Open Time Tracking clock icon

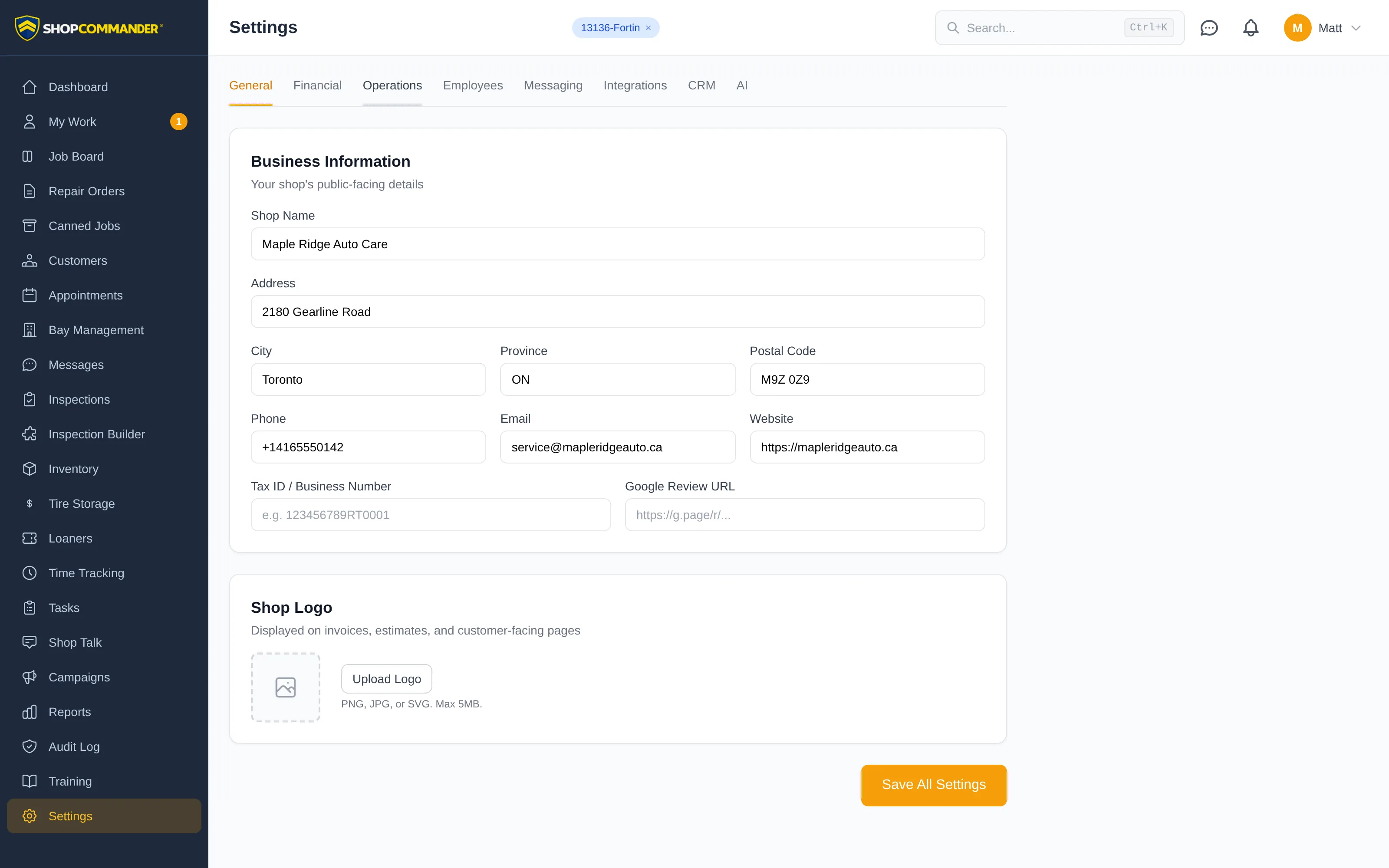pyautogui.click(x=29, y=573)
